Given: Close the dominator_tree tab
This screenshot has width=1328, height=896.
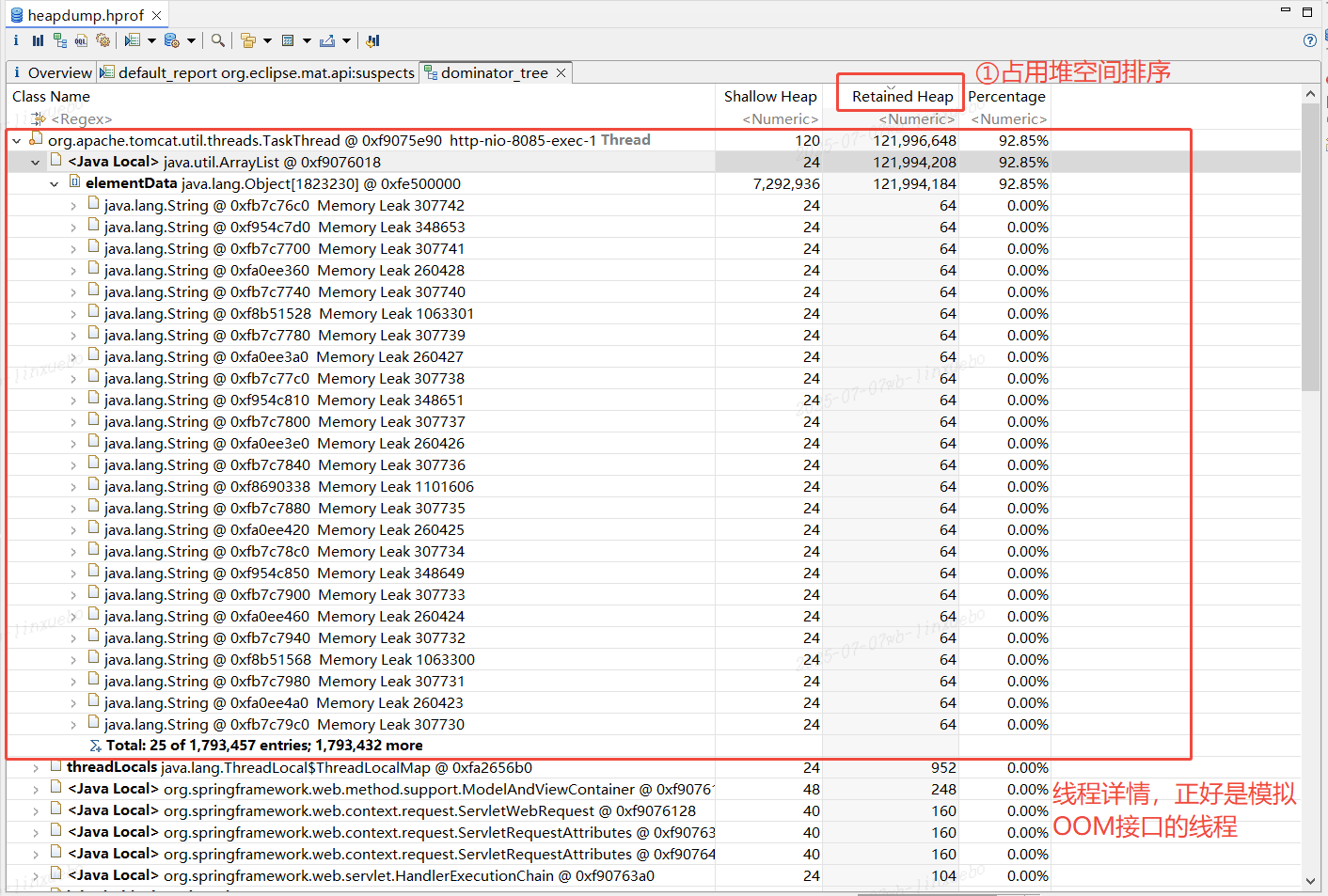Looking at the screenshot, I should pos(560,71).
